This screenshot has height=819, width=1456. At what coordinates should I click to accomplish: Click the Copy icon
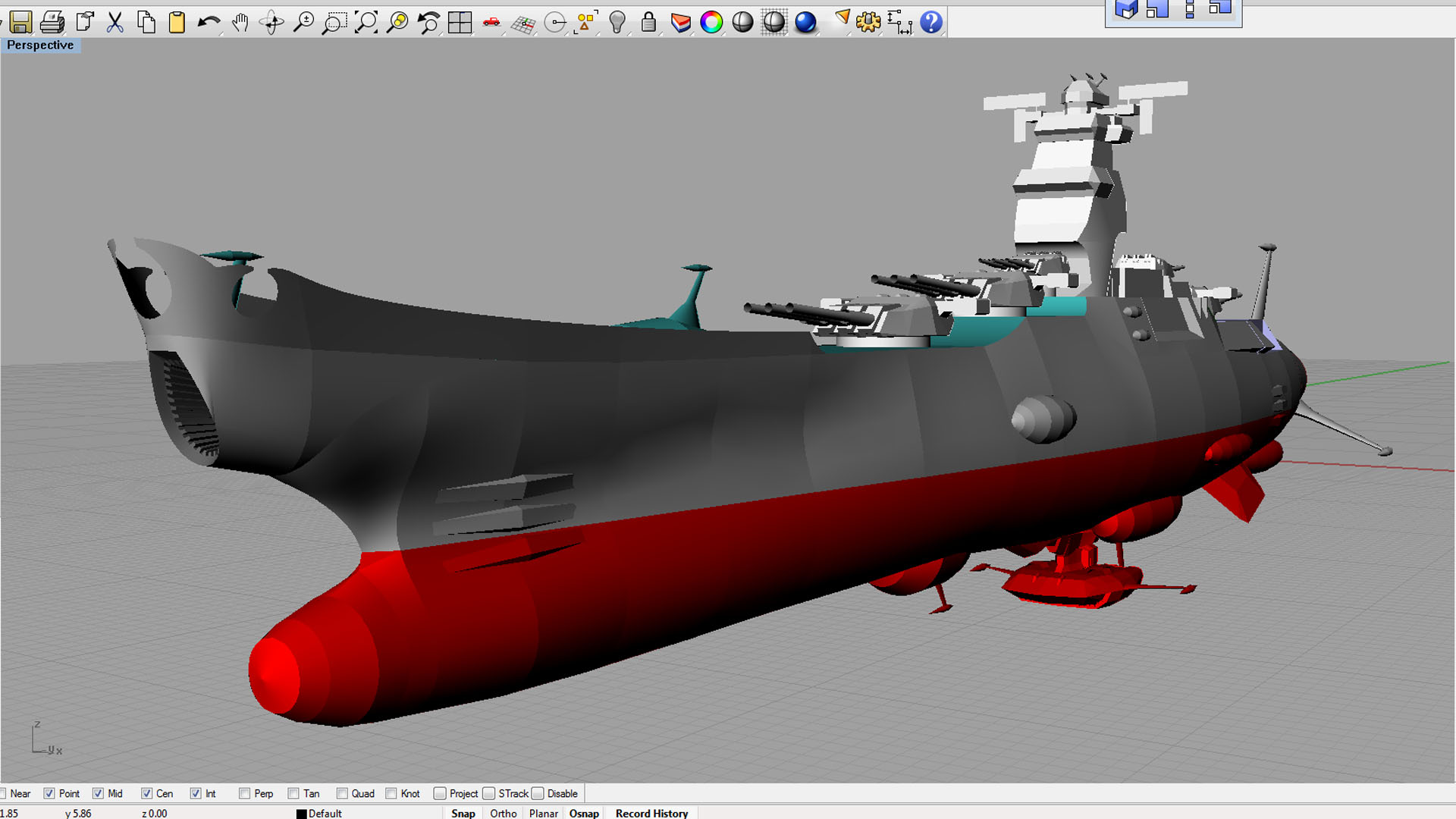(146, 22)
